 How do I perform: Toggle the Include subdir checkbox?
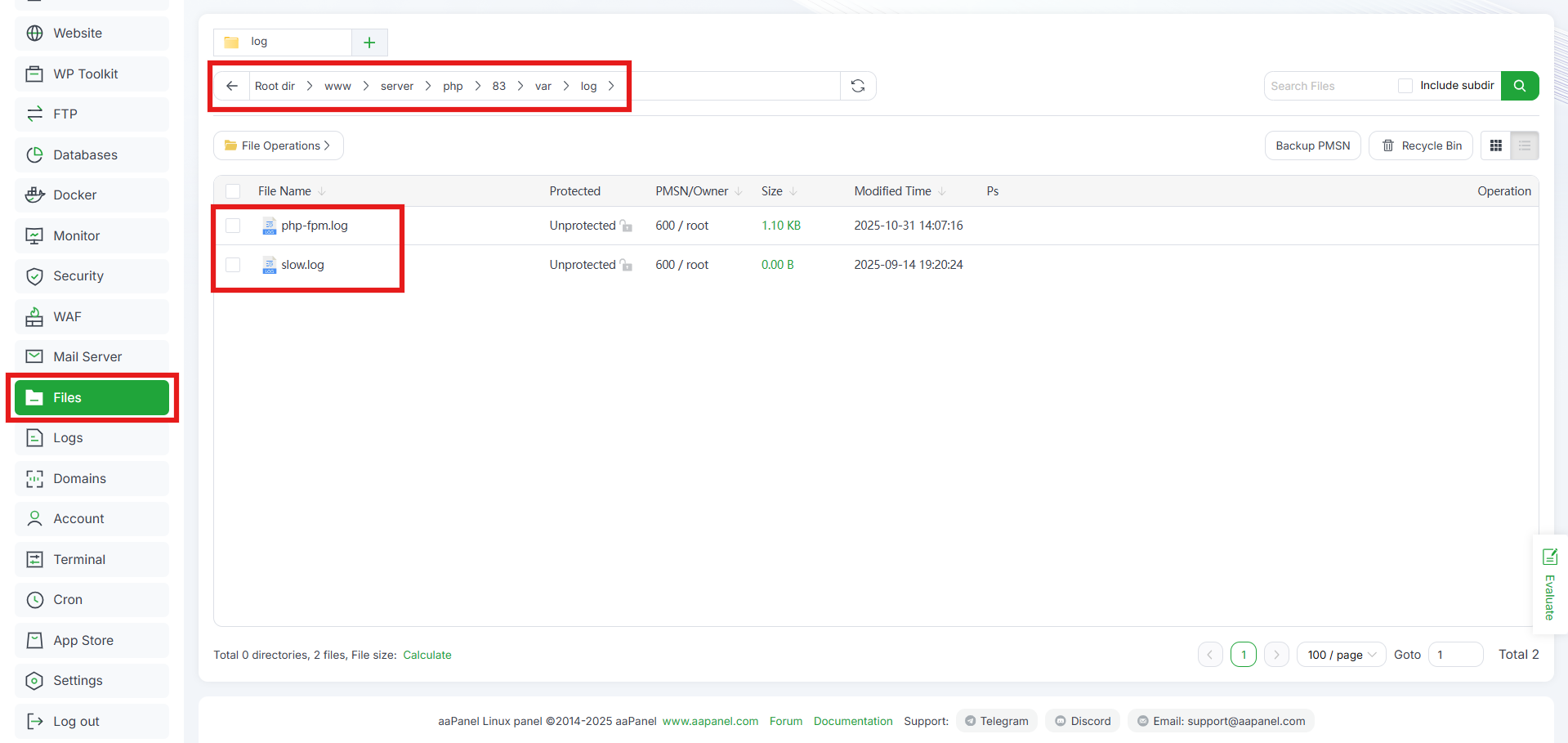(x=1405, y=86)
